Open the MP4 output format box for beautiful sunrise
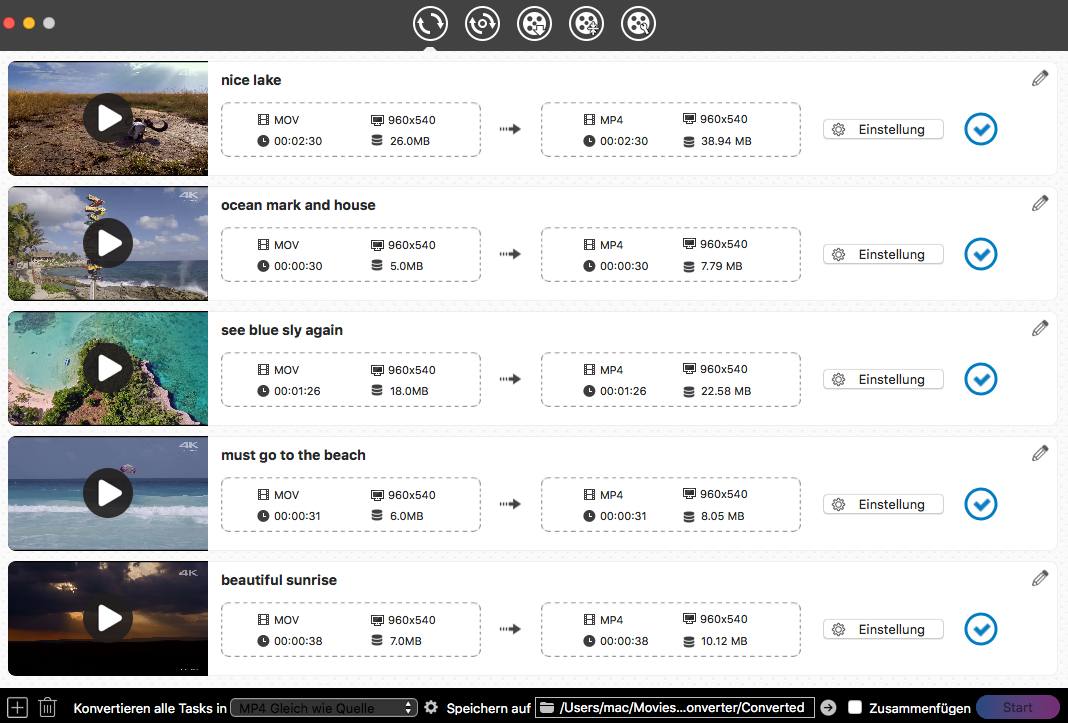The width and height of the screenshot is (1068, 723). click(x=670, y=630)
